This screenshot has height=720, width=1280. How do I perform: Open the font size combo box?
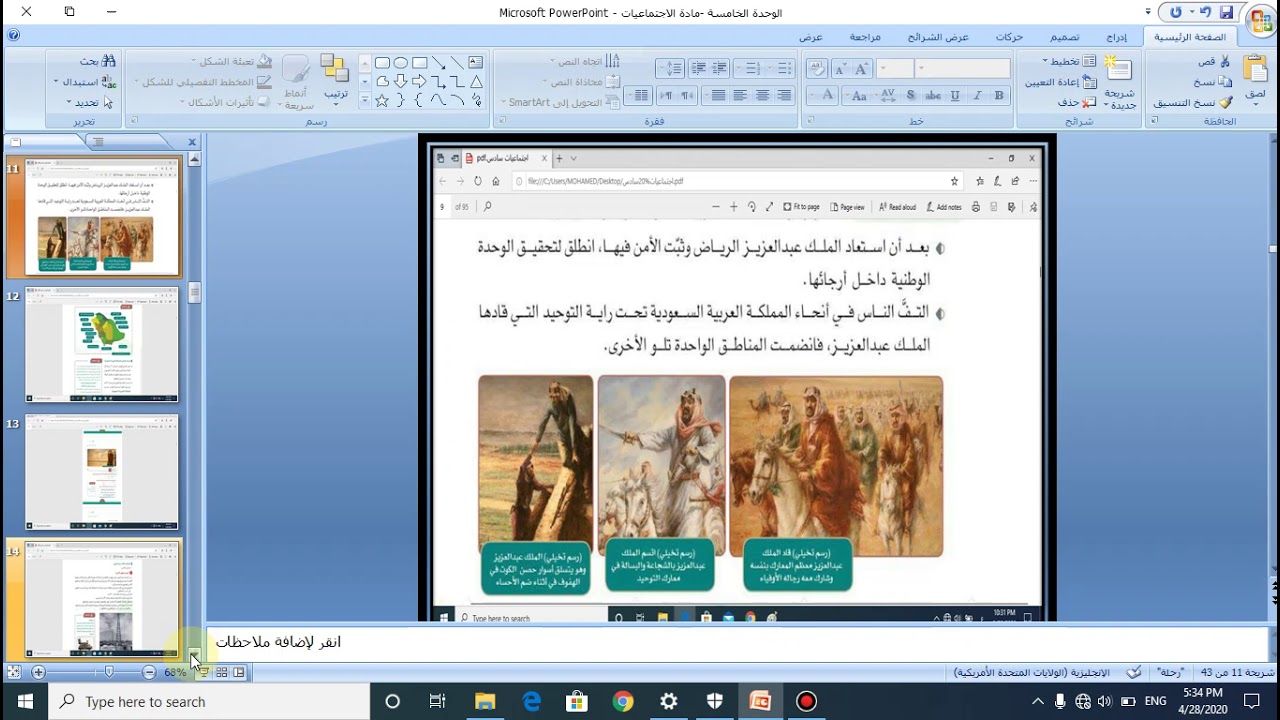click(x=895, y=68)
